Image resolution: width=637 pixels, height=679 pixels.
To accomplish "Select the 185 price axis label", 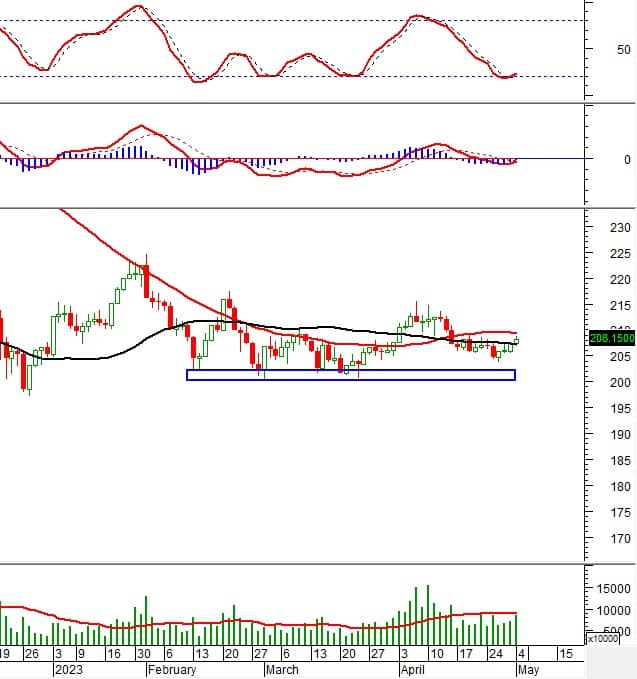I will pos(620,460).
